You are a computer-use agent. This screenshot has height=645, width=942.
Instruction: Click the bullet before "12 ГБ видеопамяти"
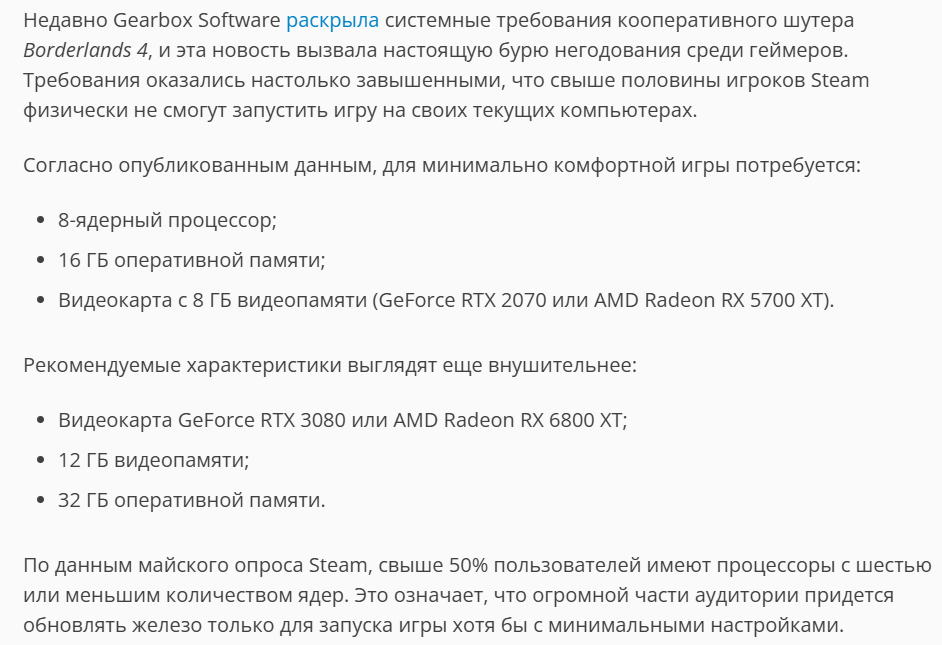pyautogui.click(x=41, y=460)
